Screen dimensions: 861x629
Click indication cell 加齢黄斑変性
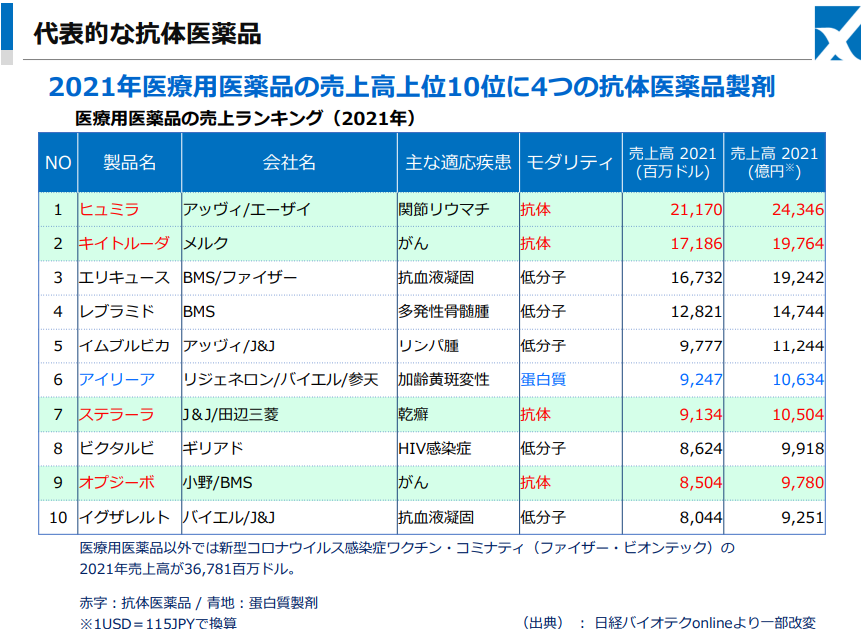pos(444,380)
